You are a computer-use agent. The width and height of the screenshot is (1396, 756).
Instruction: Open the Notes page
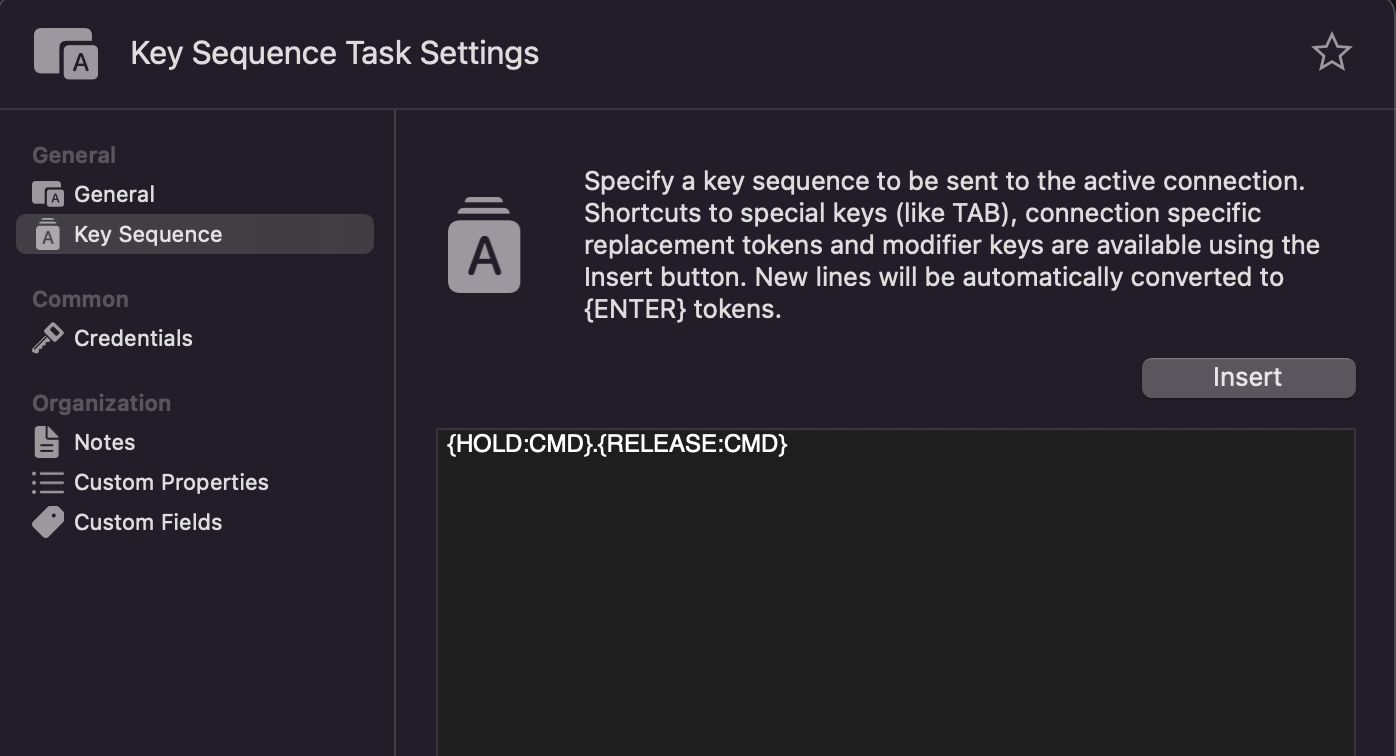click(x=104, y=442)
